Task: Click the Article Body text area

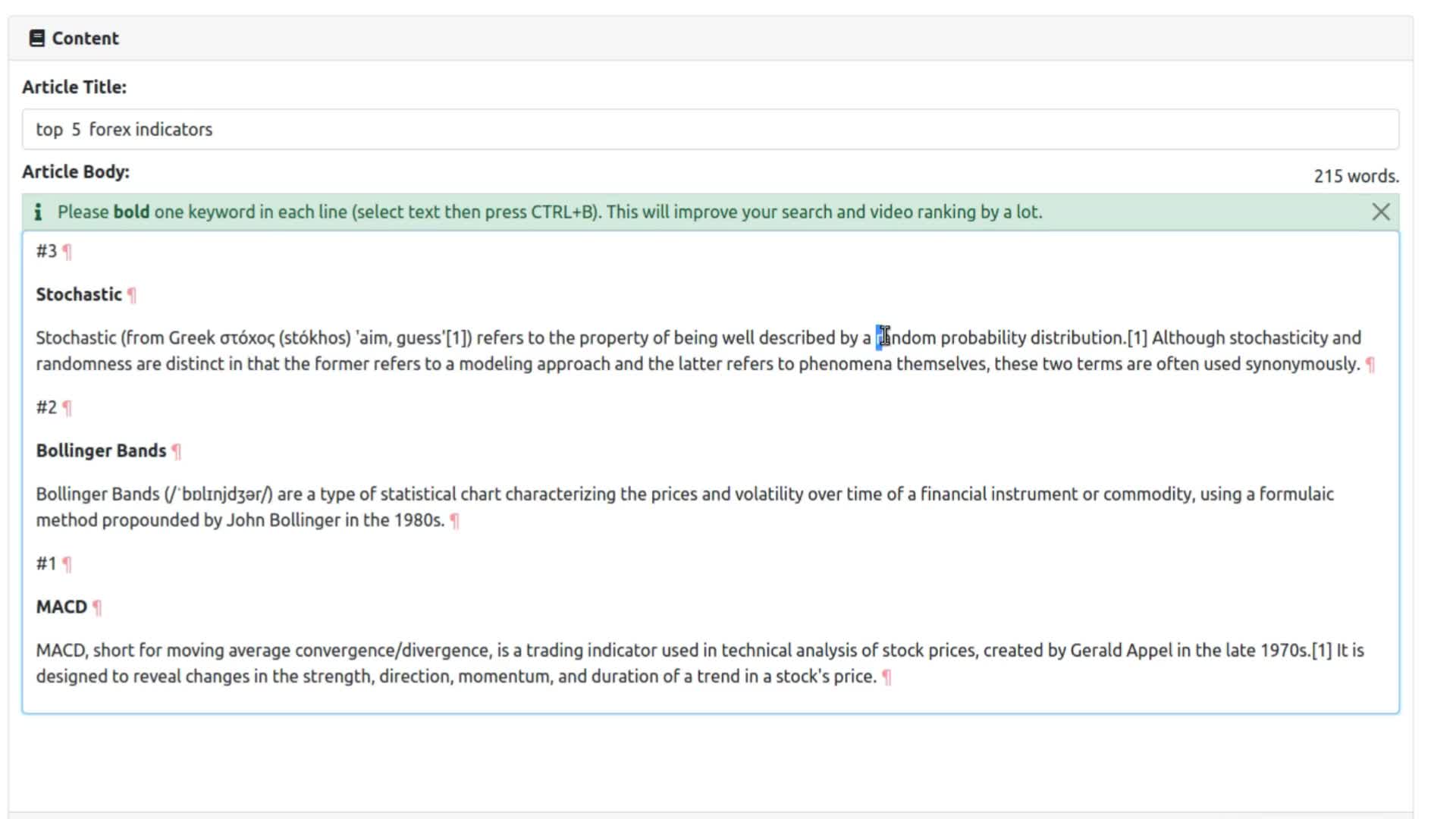Action: [x=711, y=472]
